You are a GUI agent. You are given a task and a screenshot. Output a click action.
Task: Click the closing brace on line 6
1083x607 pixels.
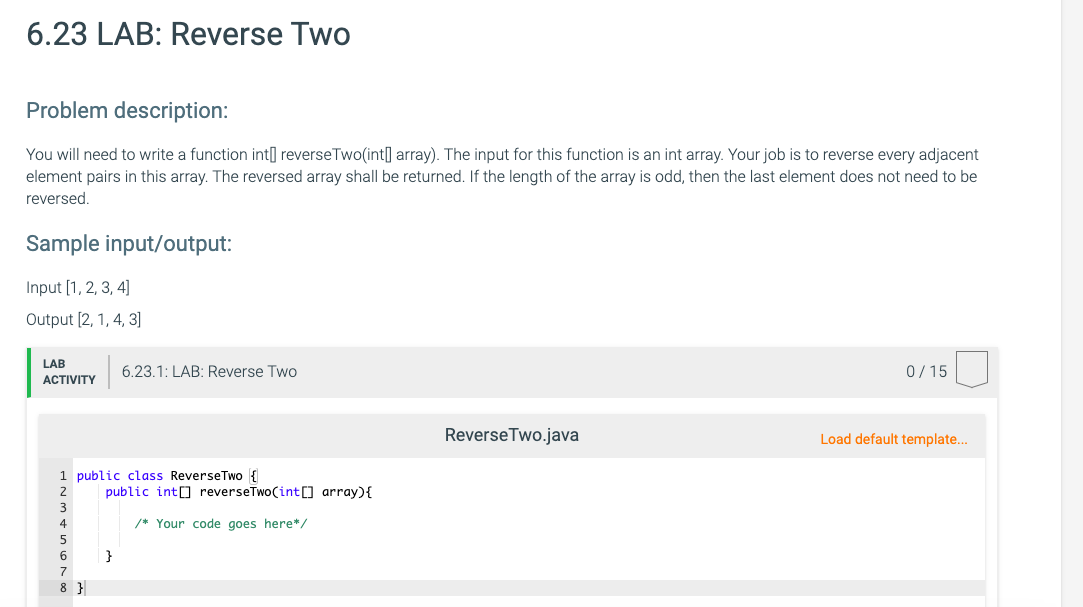(109, 556)
